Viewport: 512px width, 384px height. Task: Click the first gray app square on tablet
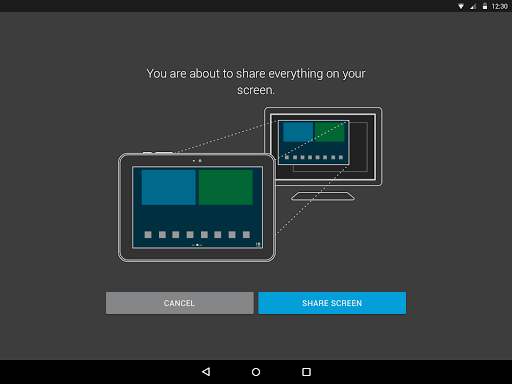148,235
